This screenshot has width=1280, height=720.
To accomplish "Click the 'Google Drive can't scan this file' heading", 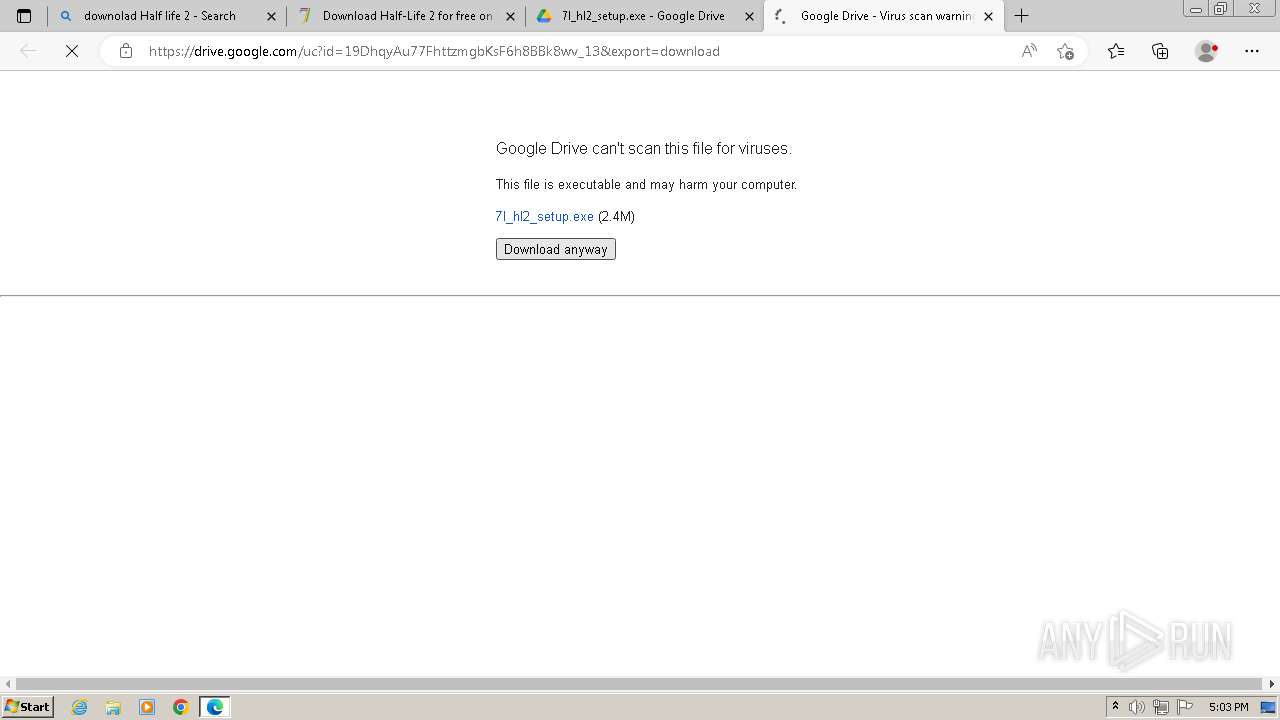I will coord(643,148).
